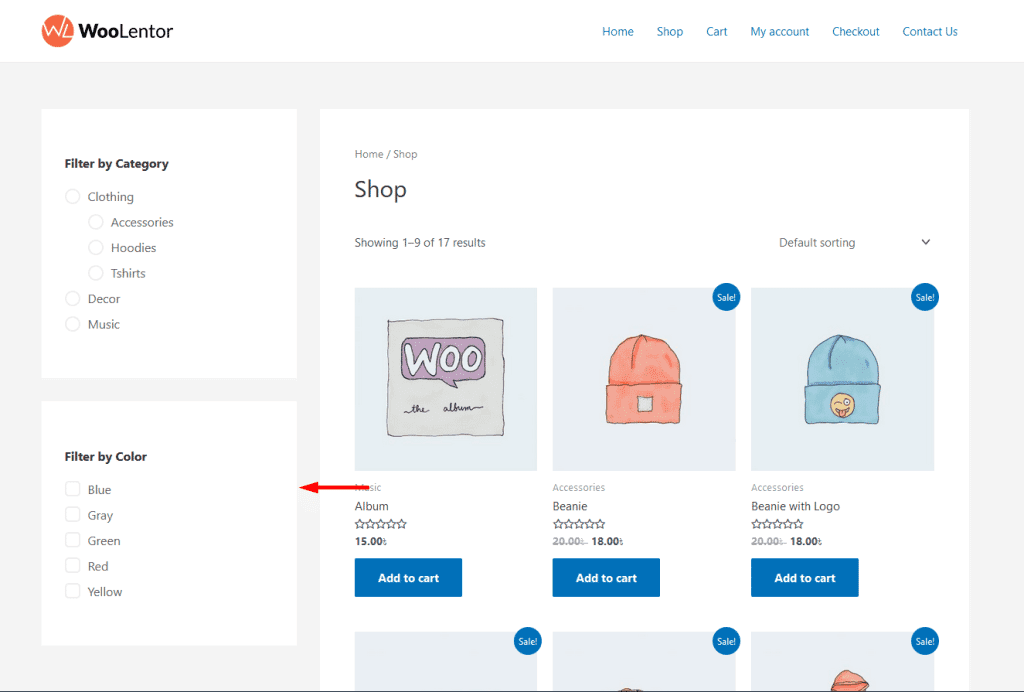1024x692 pixels.
Task: Add the Album to cart
Action: point(408,578)
